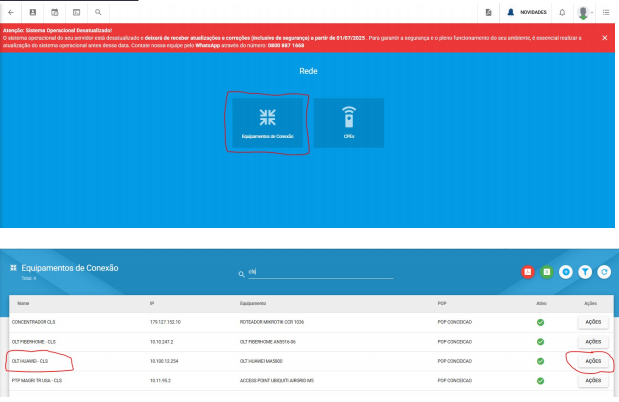Open the Equipamentos de Conexão tile
Screen dimensions: 619x402
[x=267, y=123]
